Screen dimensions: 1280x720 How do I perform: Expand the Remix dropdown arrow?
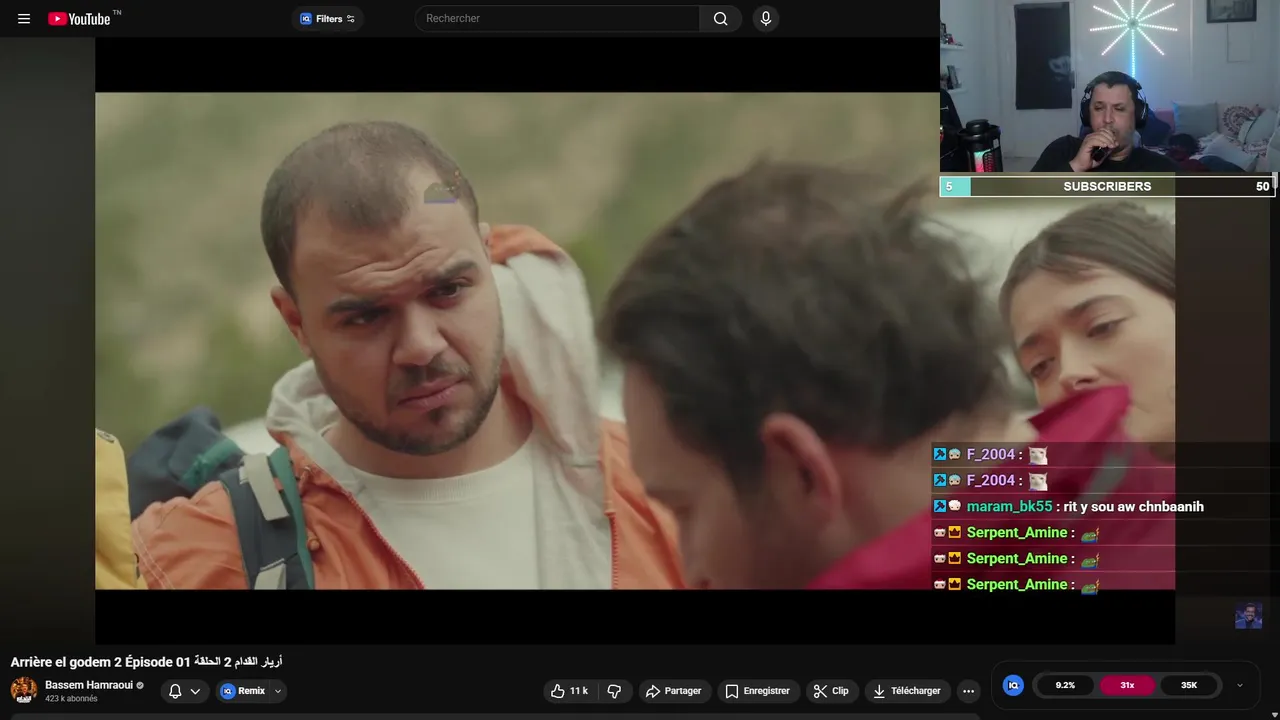pos(278,691)
